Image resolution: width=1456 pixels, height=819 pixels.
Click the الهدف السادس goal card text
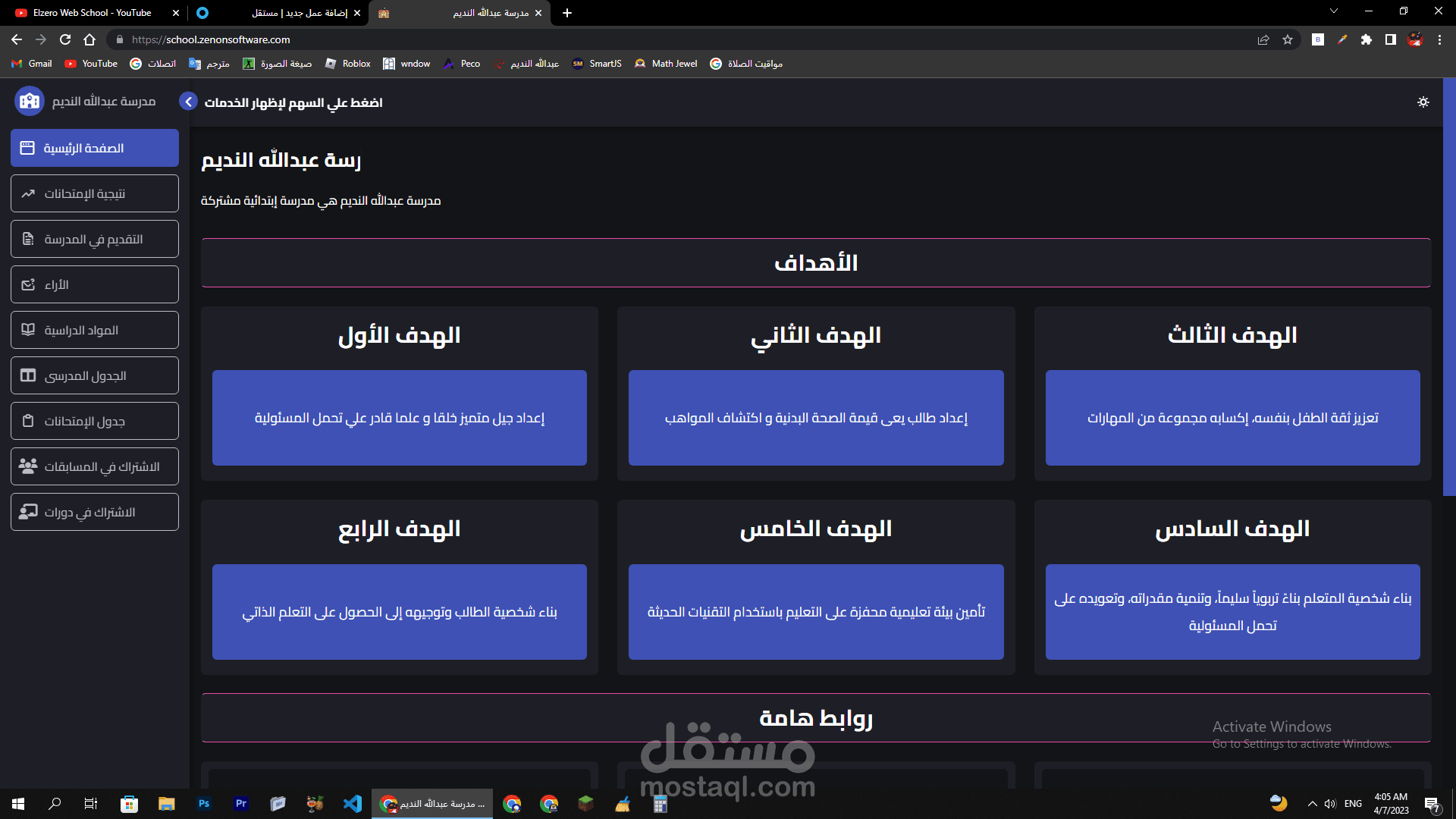click(1233, 612)
